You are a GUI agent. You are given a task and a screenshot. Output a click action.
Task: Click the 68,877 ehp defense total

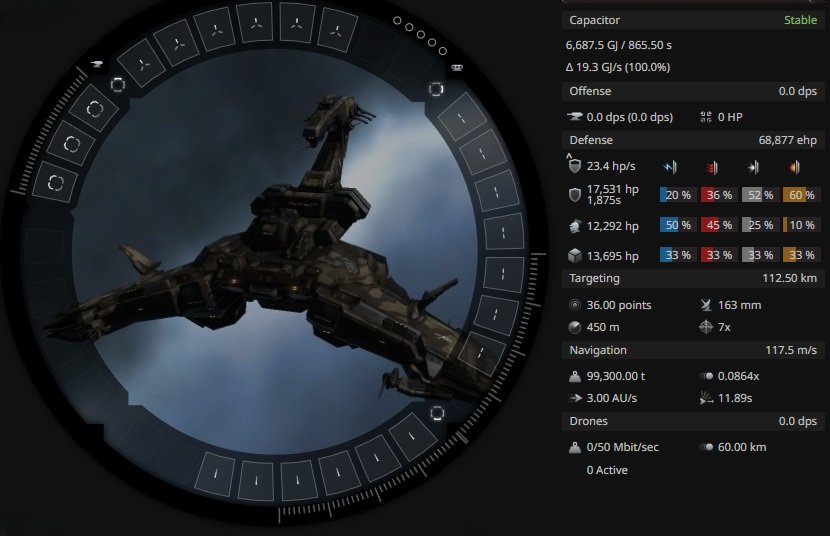788,140
